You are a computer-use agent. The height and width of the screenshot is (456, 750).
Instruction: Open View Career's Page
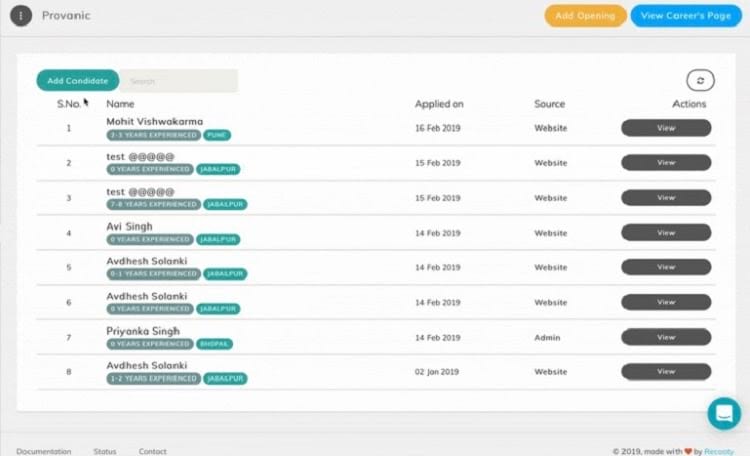point(685,16)
